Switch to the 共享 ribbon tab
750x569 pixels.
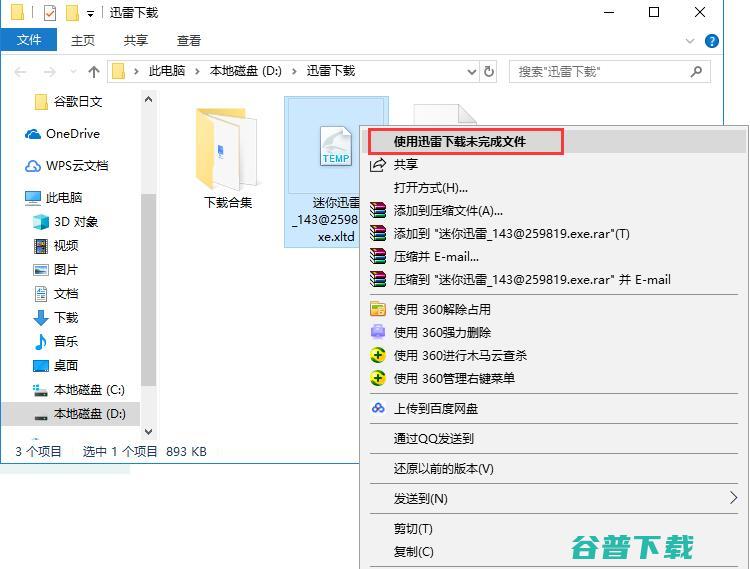[x=136, y=41]
